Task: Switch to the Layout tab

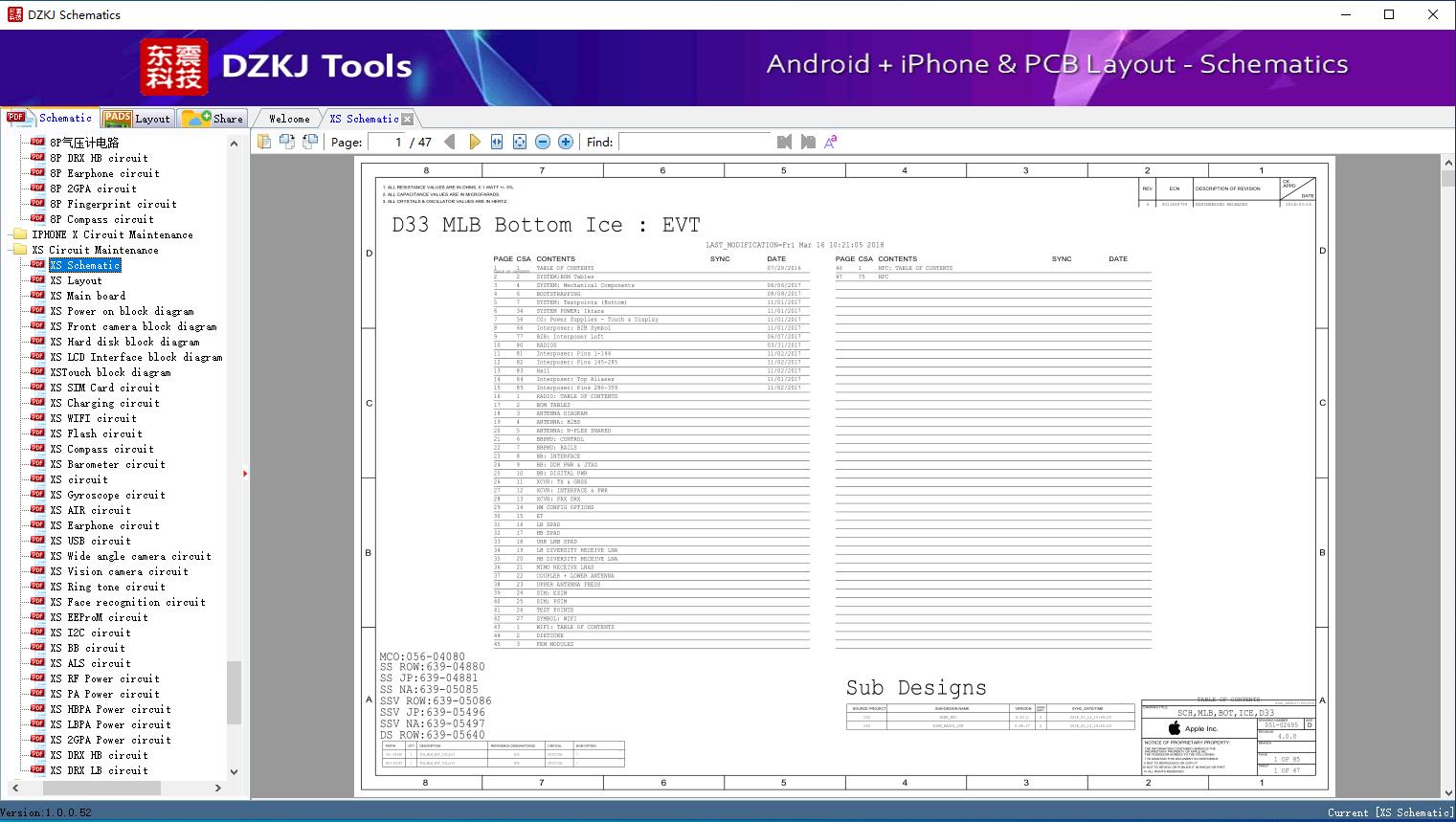Action: coord(137,119)
